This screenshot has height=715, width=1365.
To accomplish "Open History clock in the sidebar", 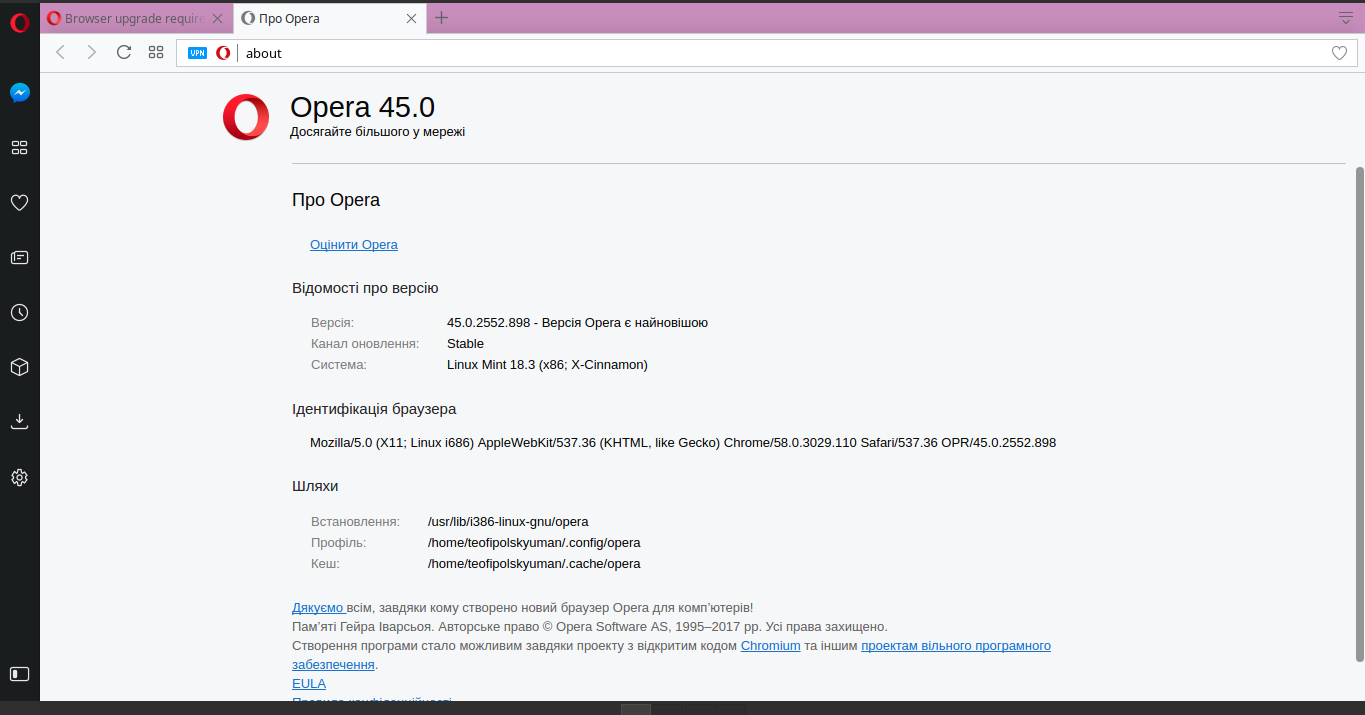I will pos(19,313).
